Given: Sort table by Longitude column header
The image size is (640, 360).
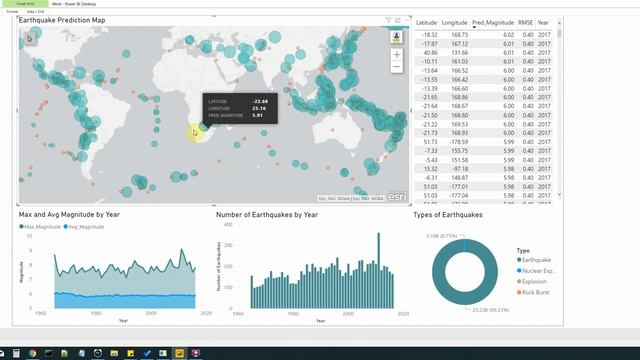Looking at the screenshot, I should (454, 23).
